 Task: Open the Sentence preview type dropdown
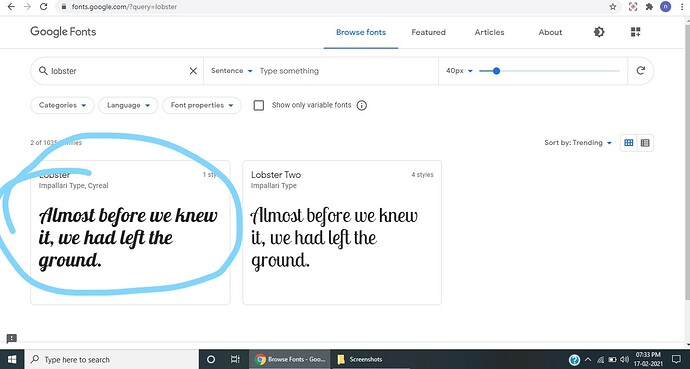click(x=231, y=71)
